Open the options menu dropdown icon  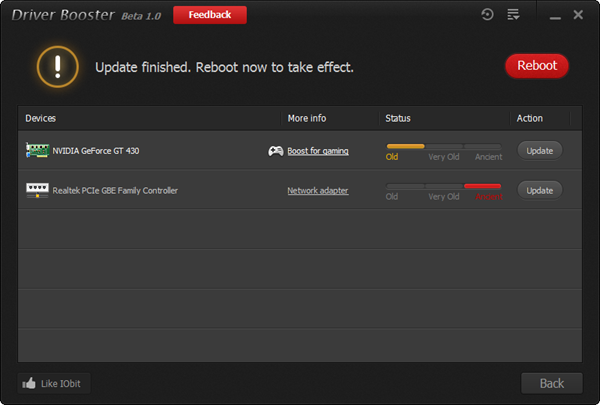513,14
